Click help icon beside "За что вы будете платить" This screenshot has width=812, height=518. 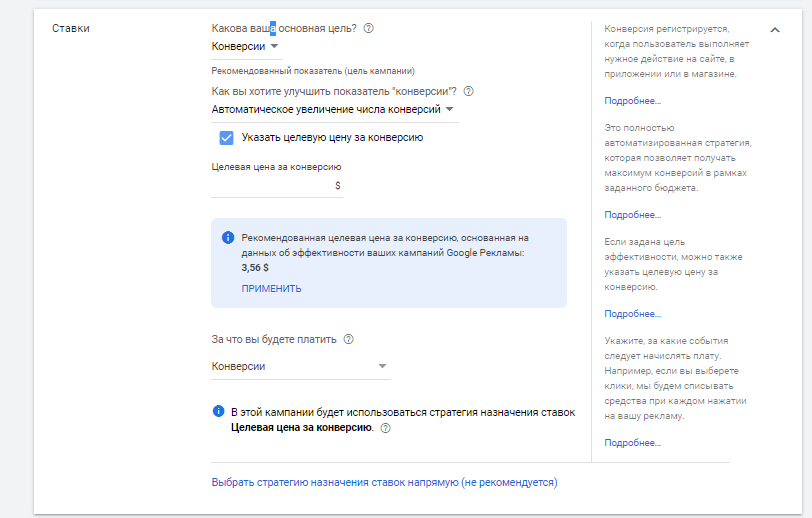[348, 339]
